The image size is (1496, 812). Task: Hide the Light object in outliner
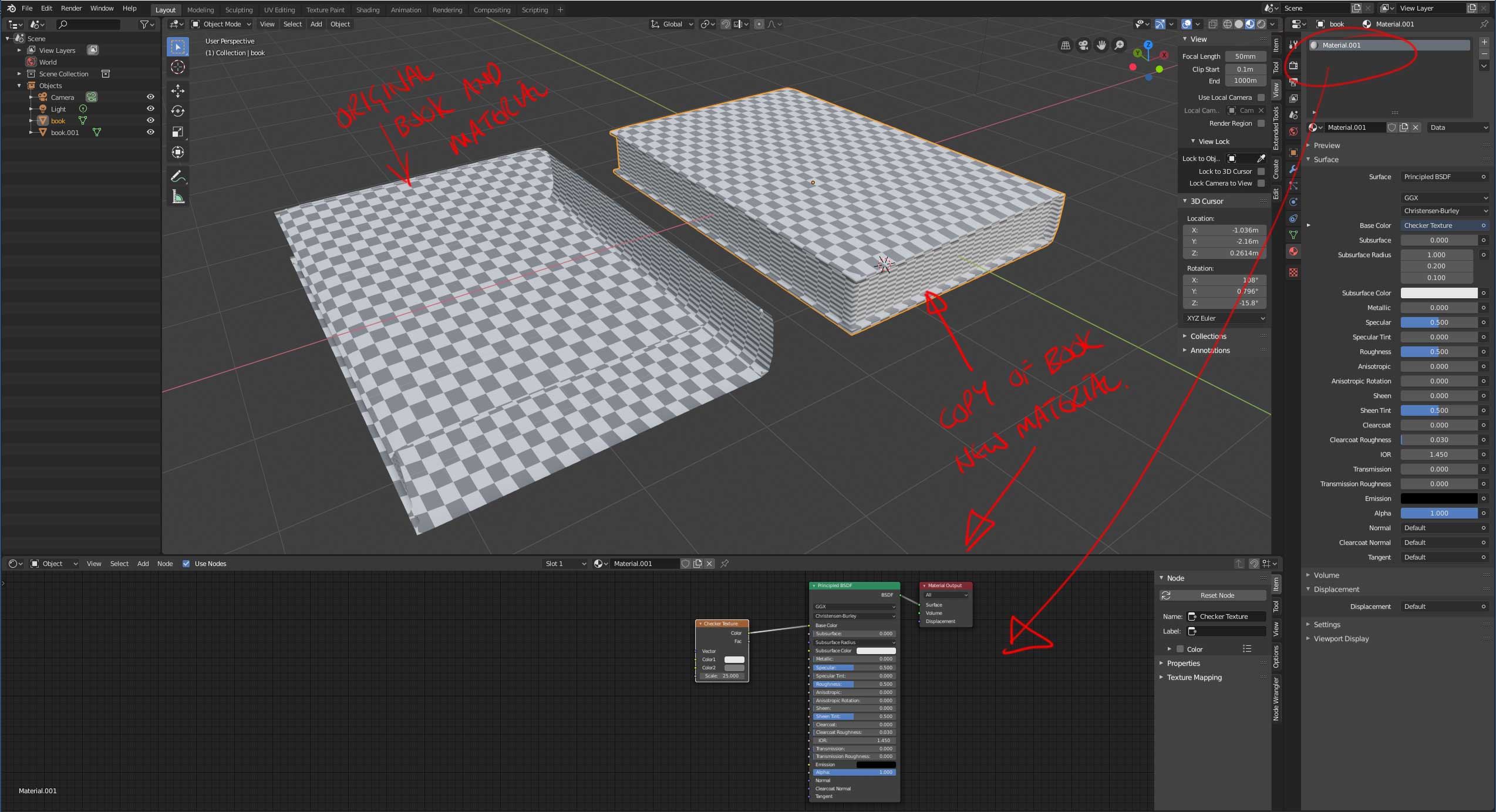(x=150, y=109)
